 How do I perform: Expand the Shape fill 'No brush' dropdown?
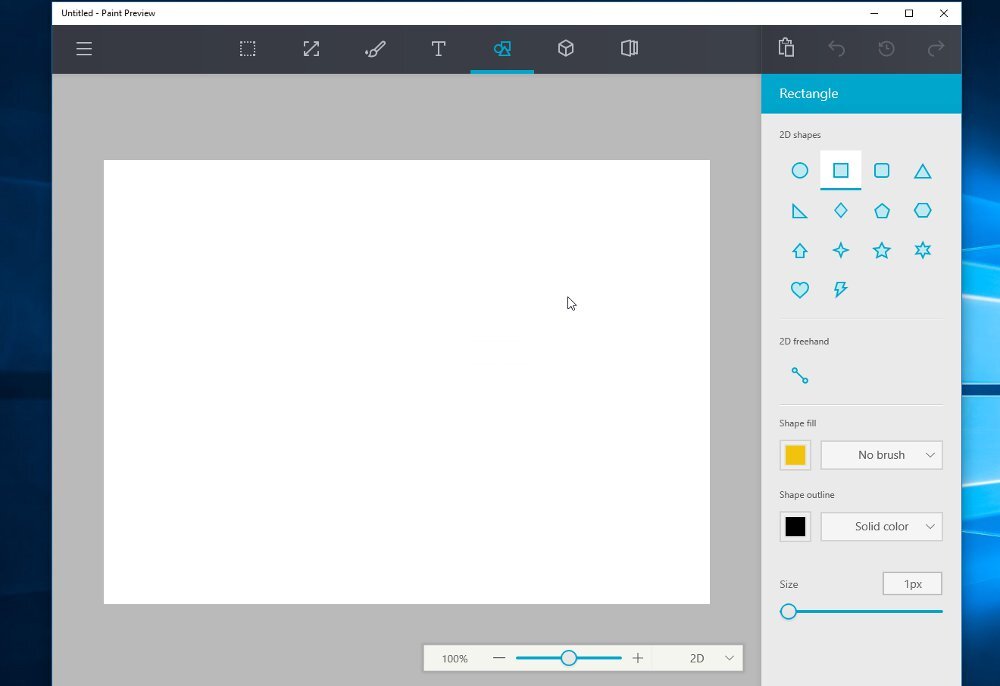click(881, 455)
